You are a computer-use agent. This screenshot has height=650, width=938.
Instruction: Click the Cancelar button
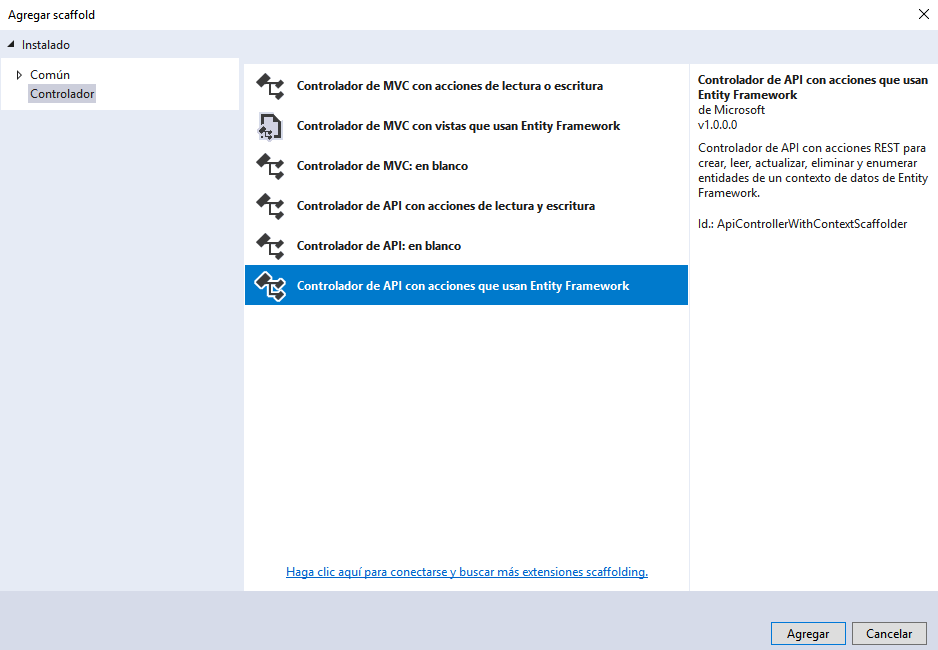coord(889,634)
